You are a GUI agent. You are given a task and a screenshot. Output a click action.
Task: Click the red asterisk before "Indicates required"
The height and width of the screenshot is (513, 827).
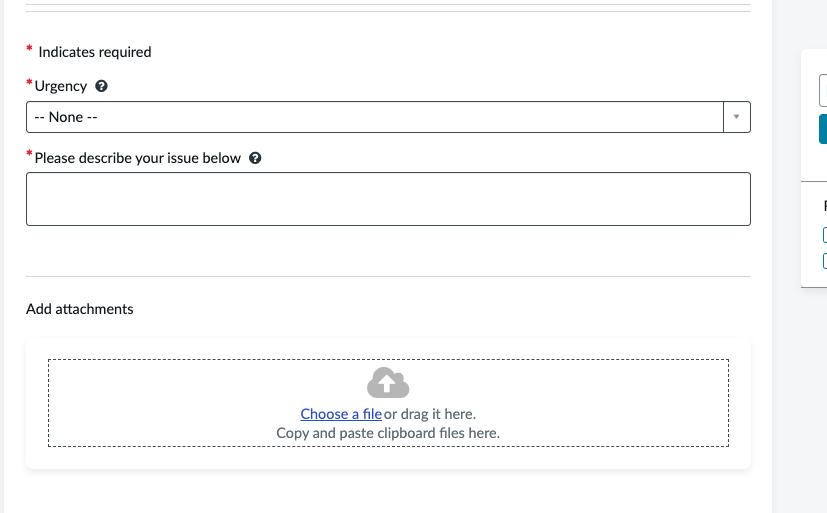[29, 50]
